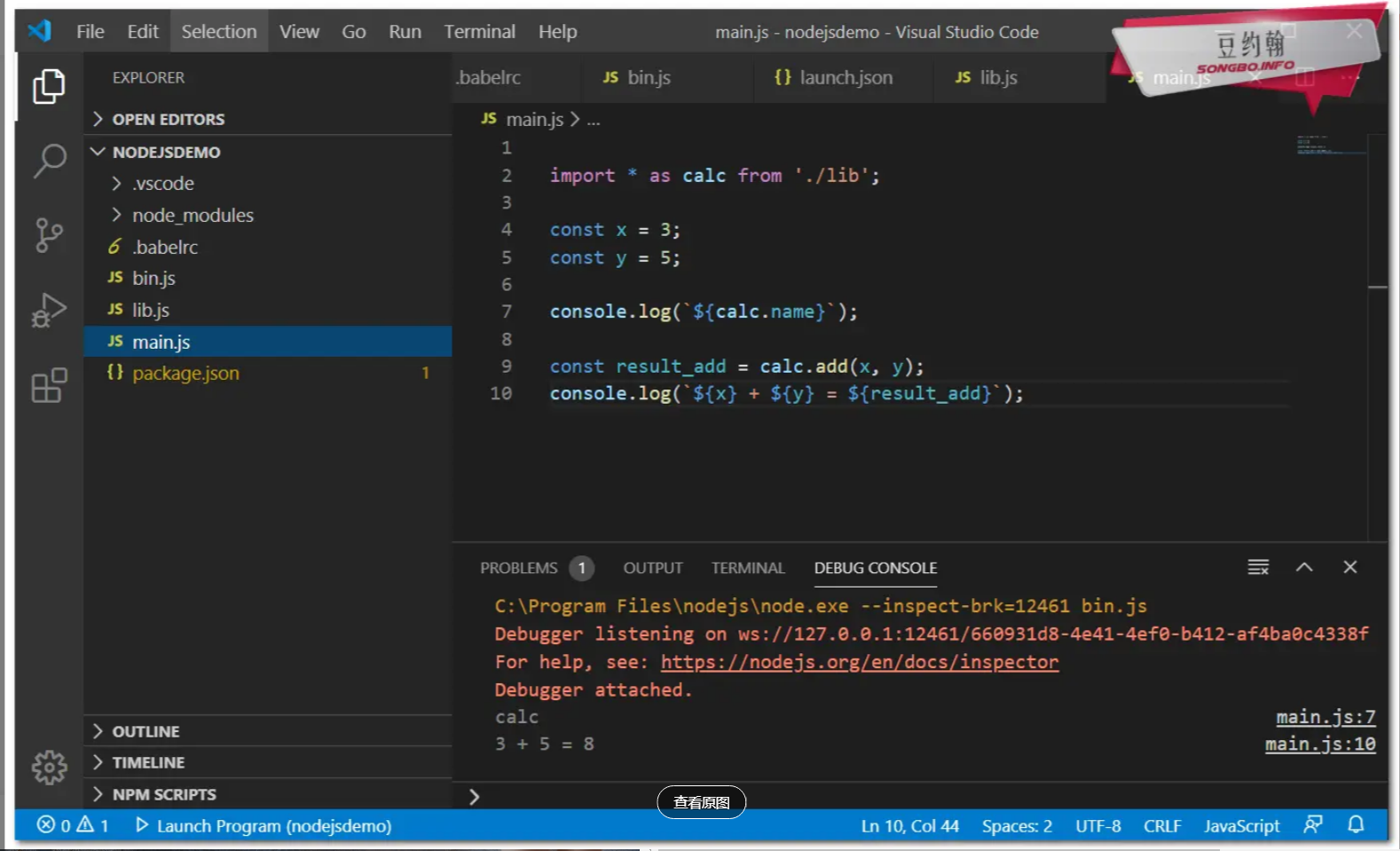
Task: Start Launch Program (nodejsdemo) from status bar
Action: tap(263, 825)
